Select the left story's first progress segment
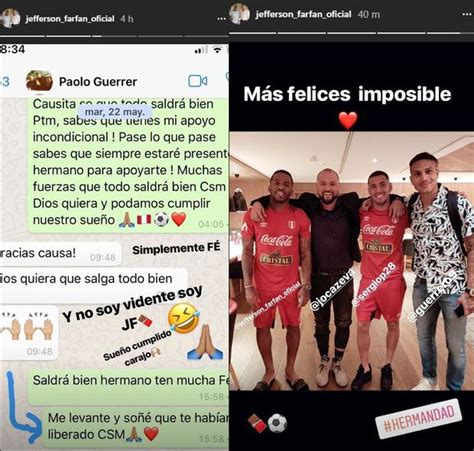 click(x=22, y=36)
